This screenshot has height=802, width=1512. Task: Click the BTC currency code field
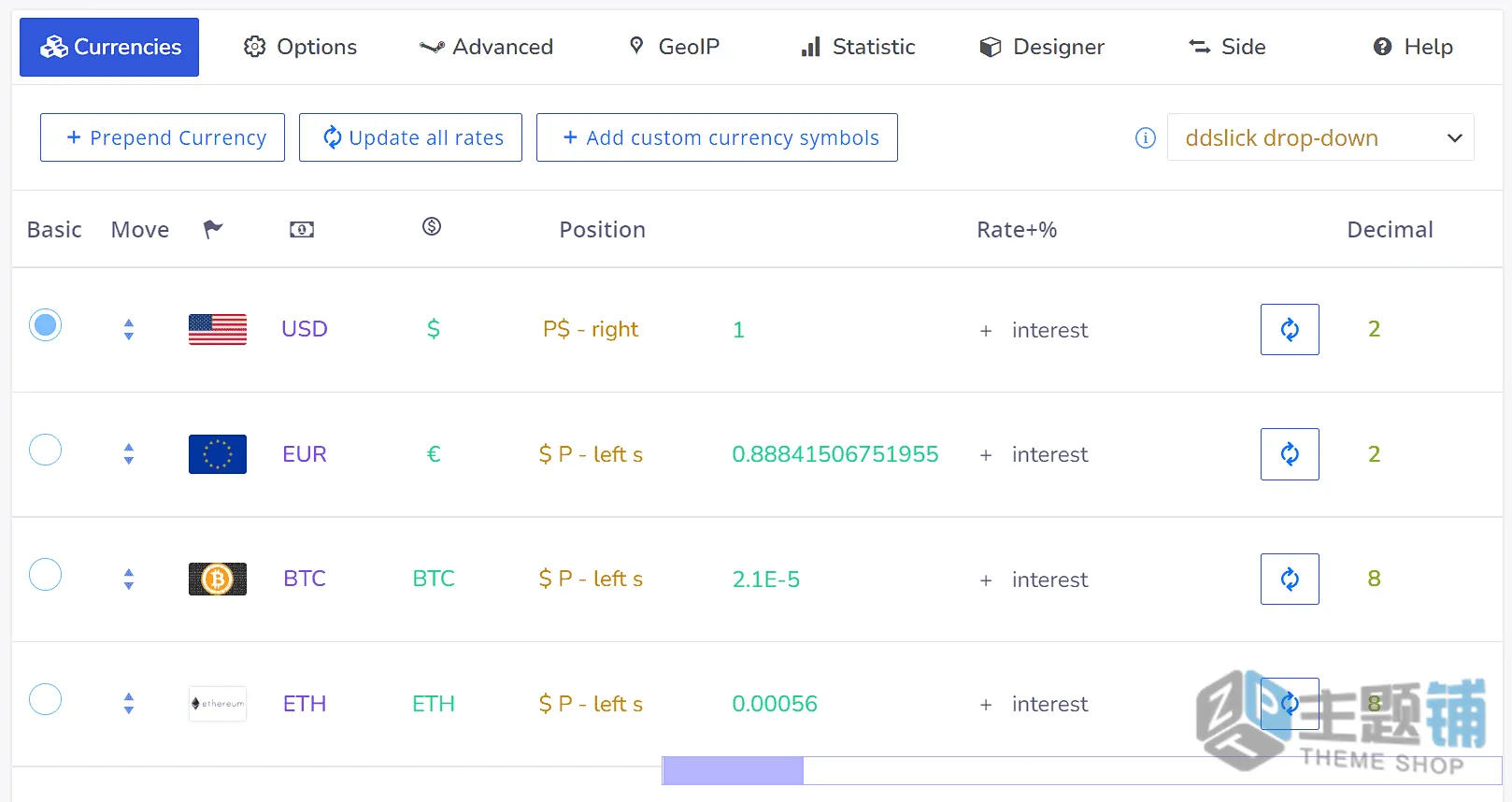coord(305,579)
